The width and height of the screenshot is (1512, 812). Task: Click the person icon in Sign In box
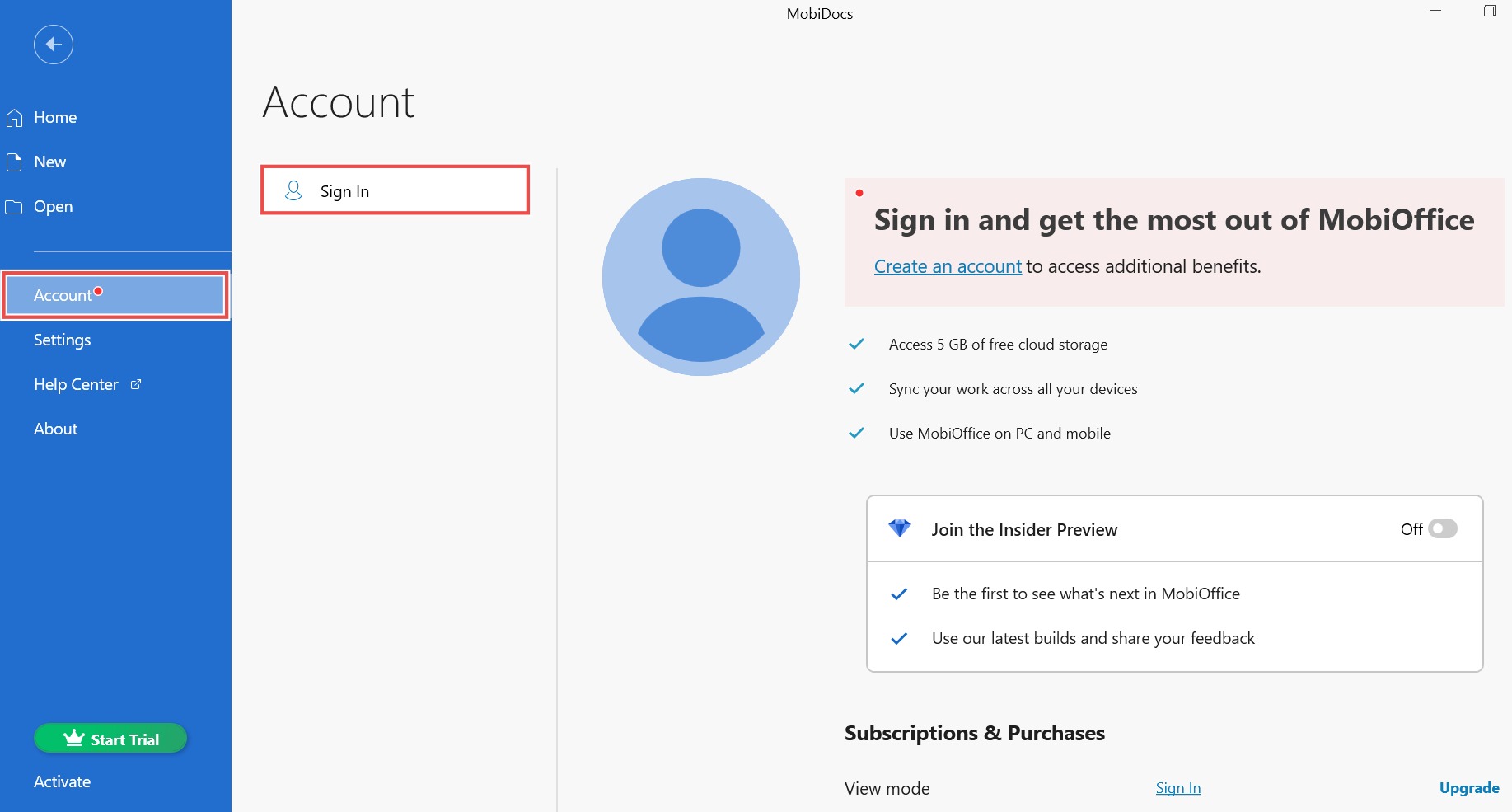(293, 191)
